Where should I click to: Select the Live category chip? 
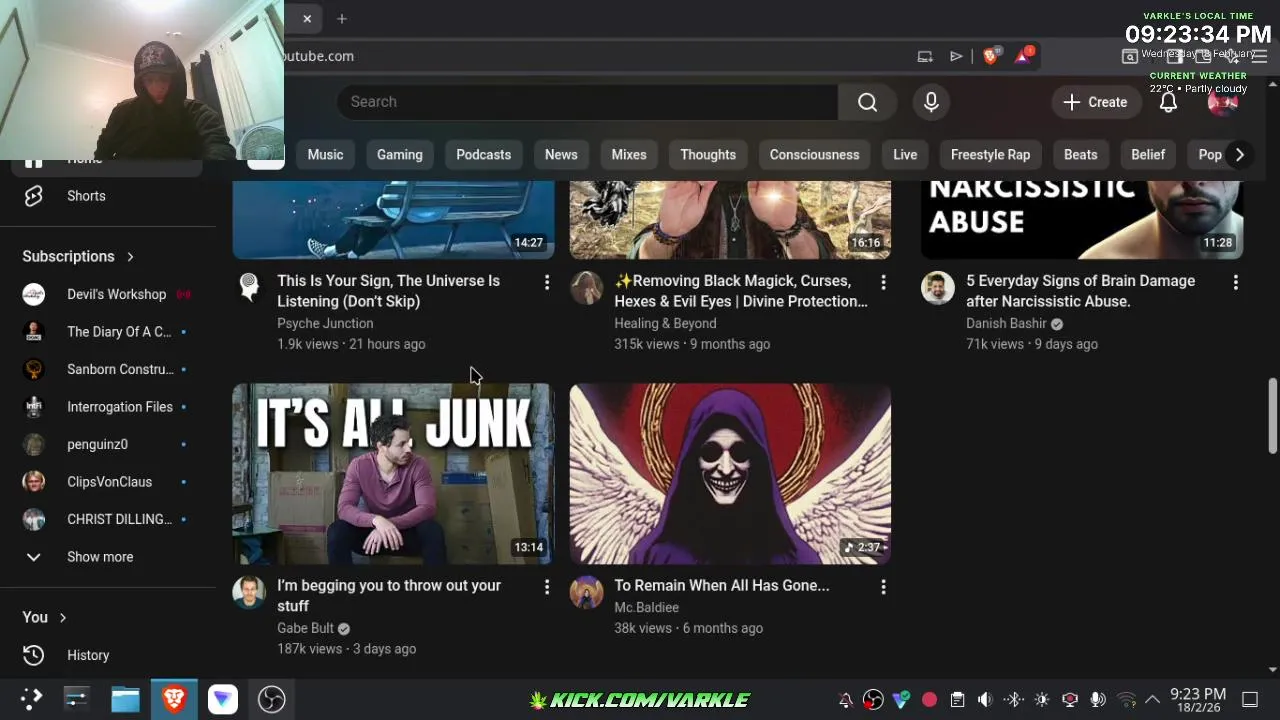pos(905,155)
